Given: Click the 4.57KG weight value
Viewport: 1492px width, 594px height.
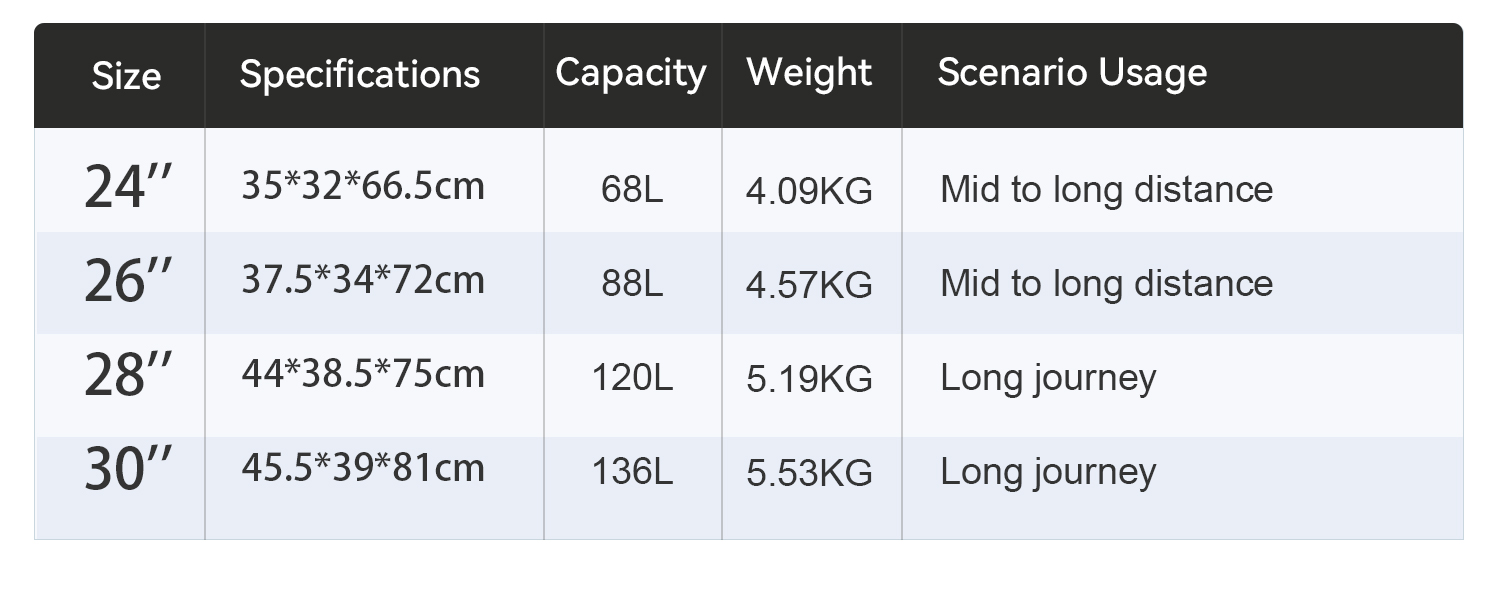Looking at the screenshot, I should 809,285.
